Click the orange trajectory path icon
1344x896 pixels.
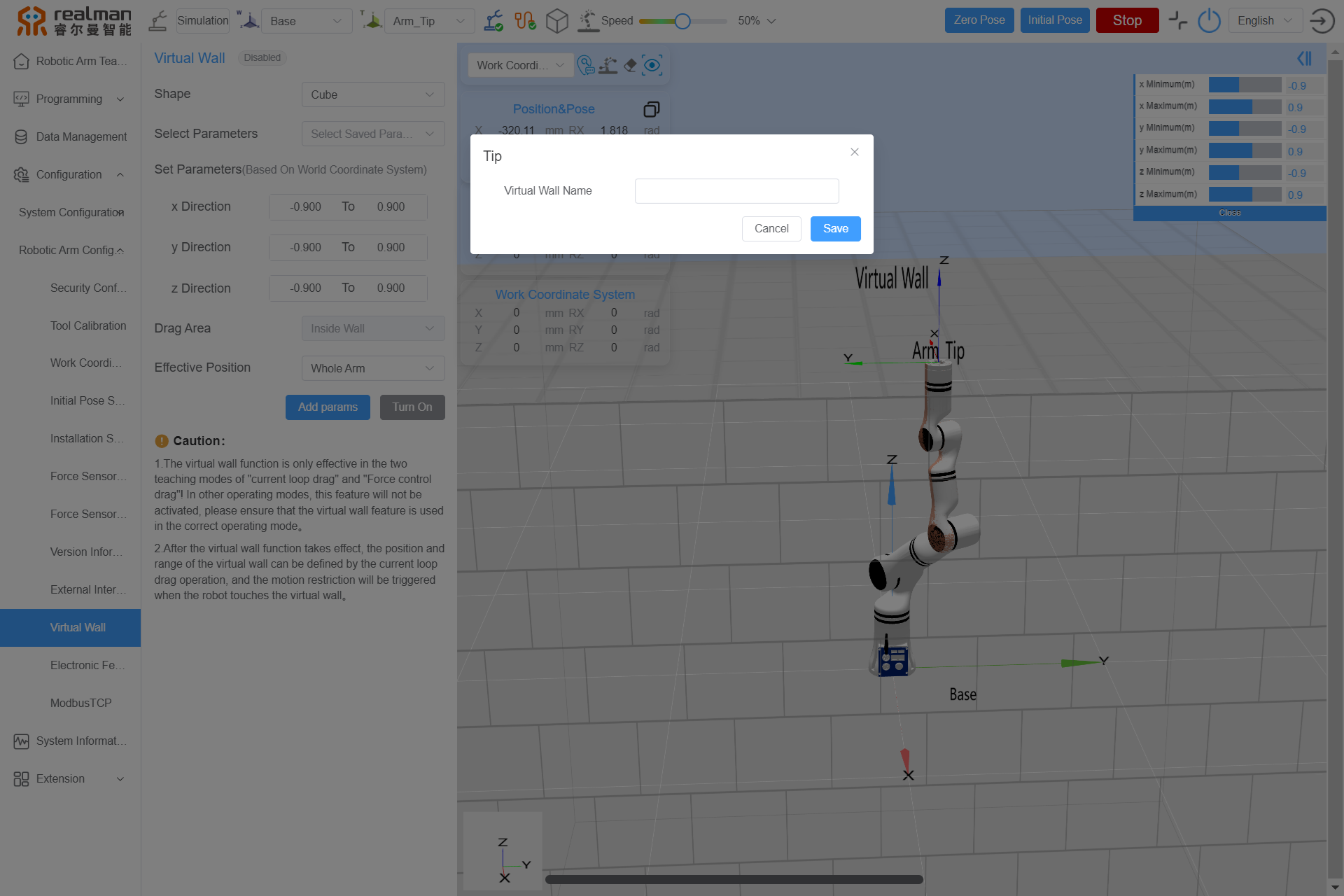point(525,21)
